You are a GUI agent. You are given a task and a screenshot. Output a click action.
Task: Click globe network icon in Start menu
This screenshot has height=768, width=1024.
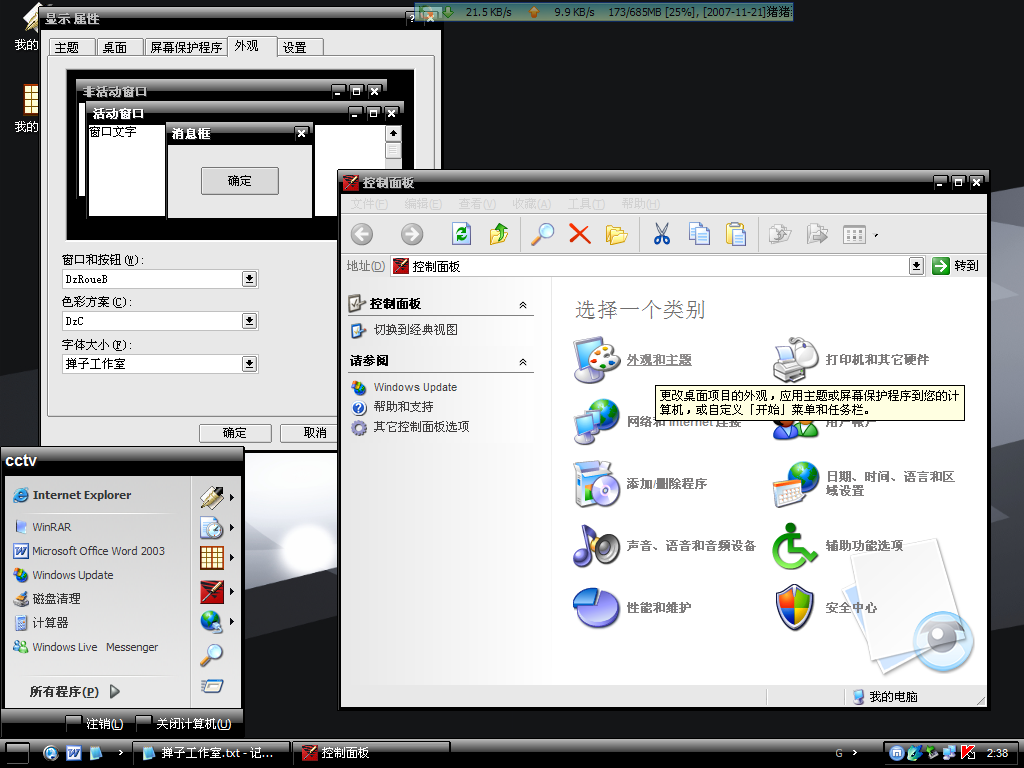tap(212, 622)
